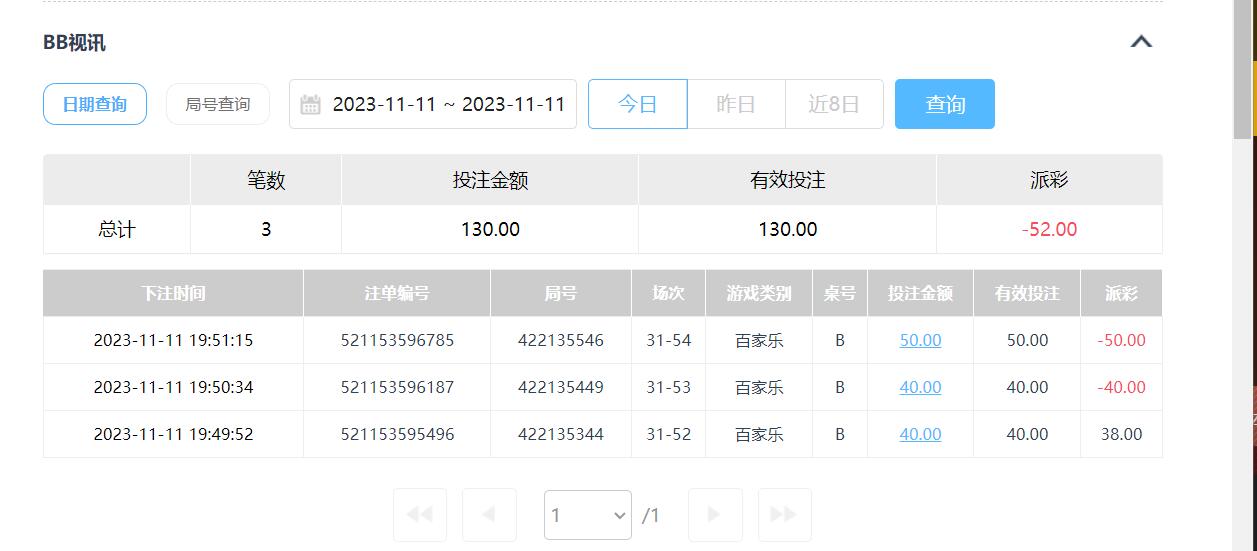Screen dimensions: 1257x551
Task: Click 百家乐 in the 19:51:15 row
Action: tap(759, 340)
